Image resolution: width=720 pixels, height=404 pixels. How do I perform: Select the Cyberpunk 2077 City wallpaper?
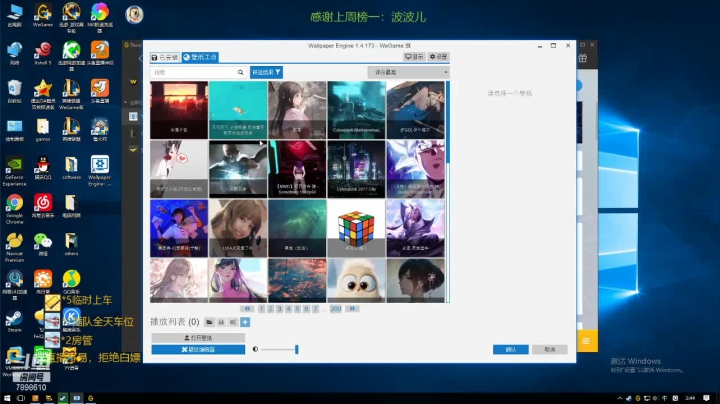coord(356,169)
